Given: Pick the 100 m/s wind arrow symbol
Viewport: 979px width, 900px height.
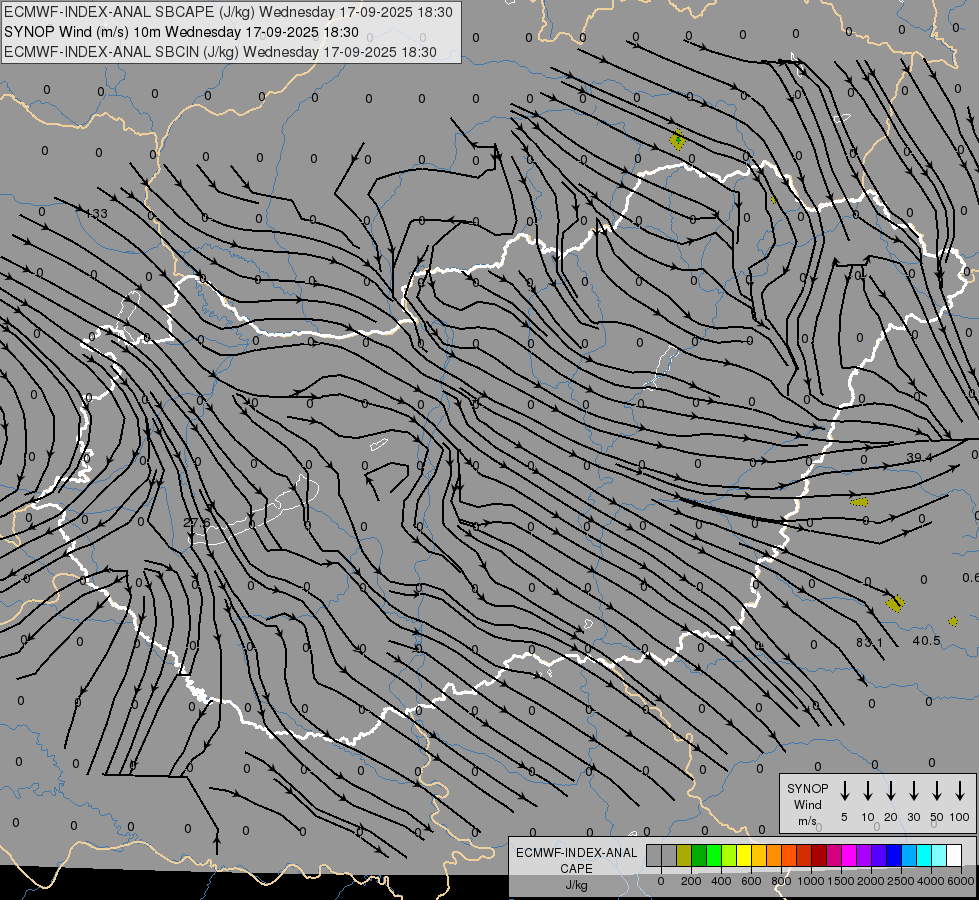Looking at the screenshot, I should coord(960,791).
